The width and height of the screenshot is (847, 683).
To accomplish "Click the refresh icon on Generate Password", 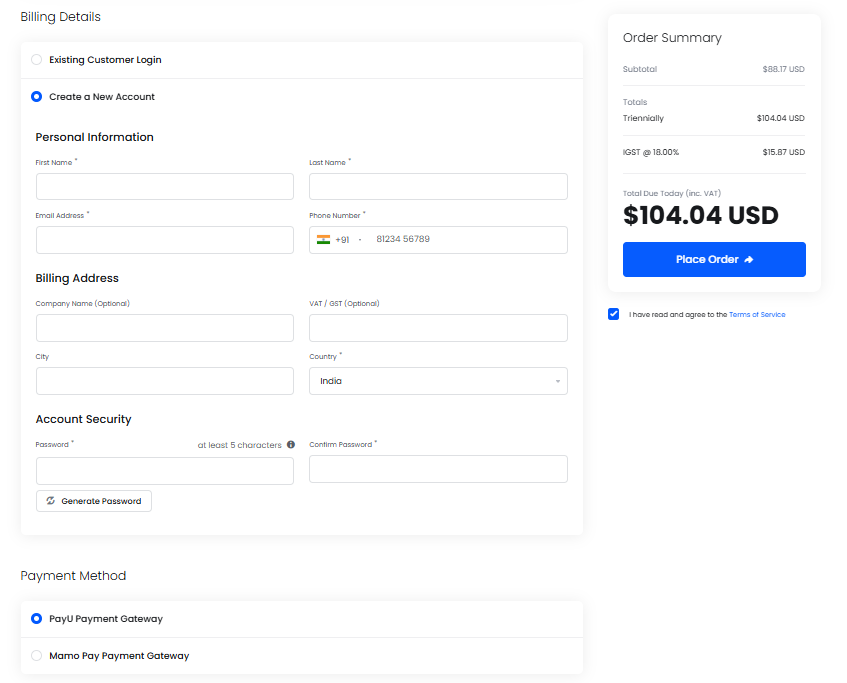I will (50, 500).
